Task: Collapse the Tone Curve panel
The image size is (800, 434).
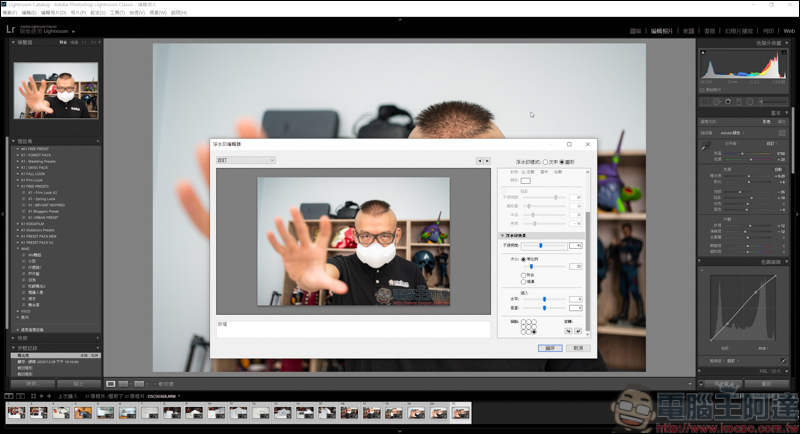Action: pos(787,262)
